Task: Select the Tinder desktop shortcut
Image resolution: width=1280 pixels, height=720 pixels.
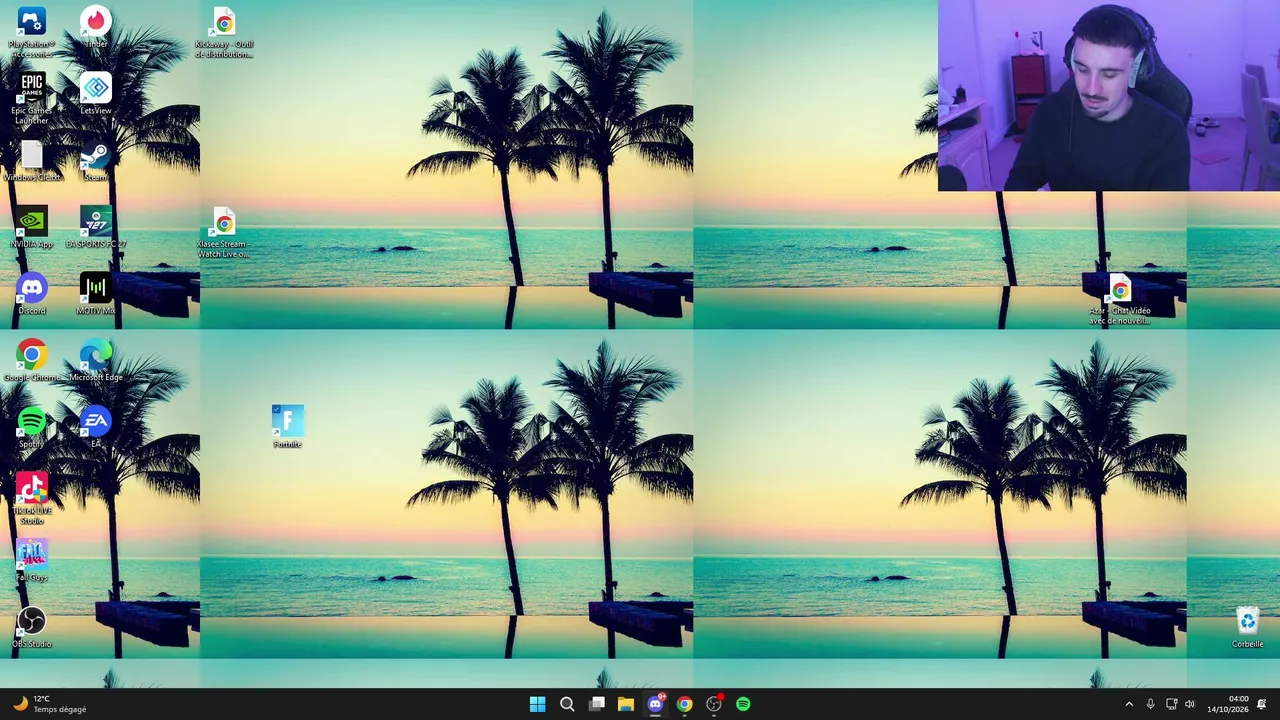Action: (x=96, y=28)
